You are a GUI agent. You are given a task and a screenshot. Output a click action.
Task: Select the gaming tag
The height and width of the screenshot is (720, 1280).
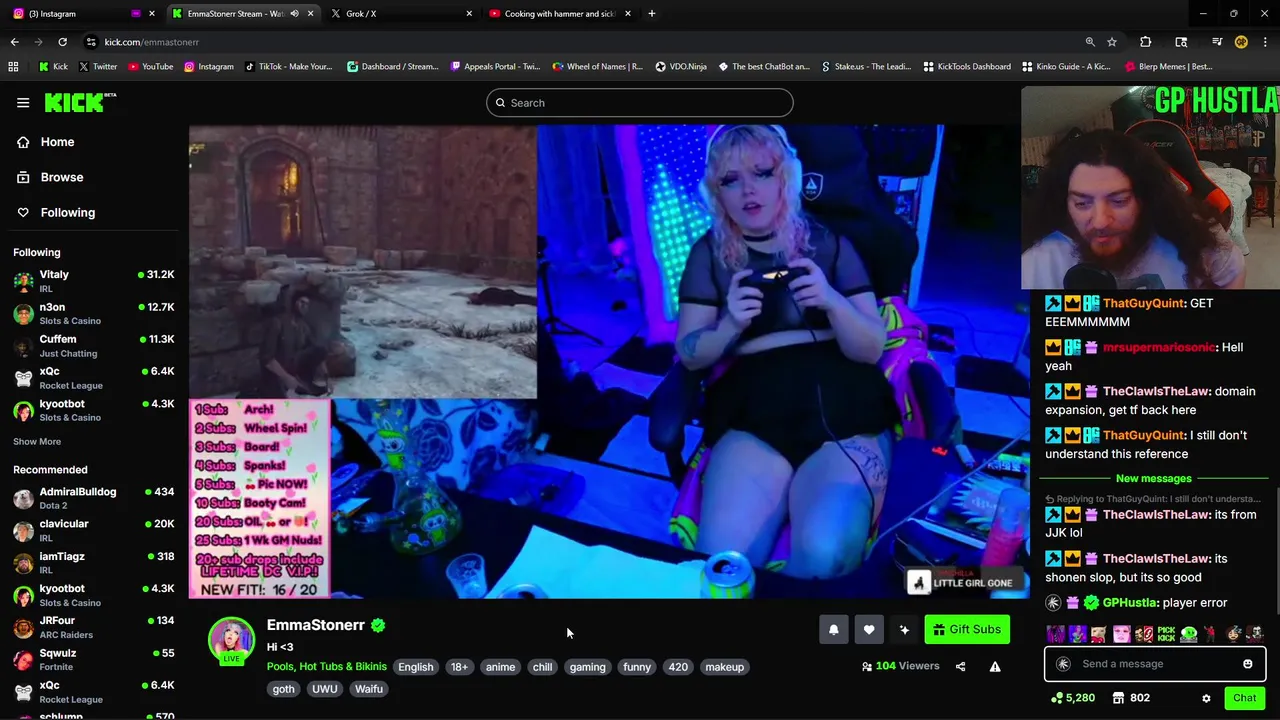pos(588,667)
